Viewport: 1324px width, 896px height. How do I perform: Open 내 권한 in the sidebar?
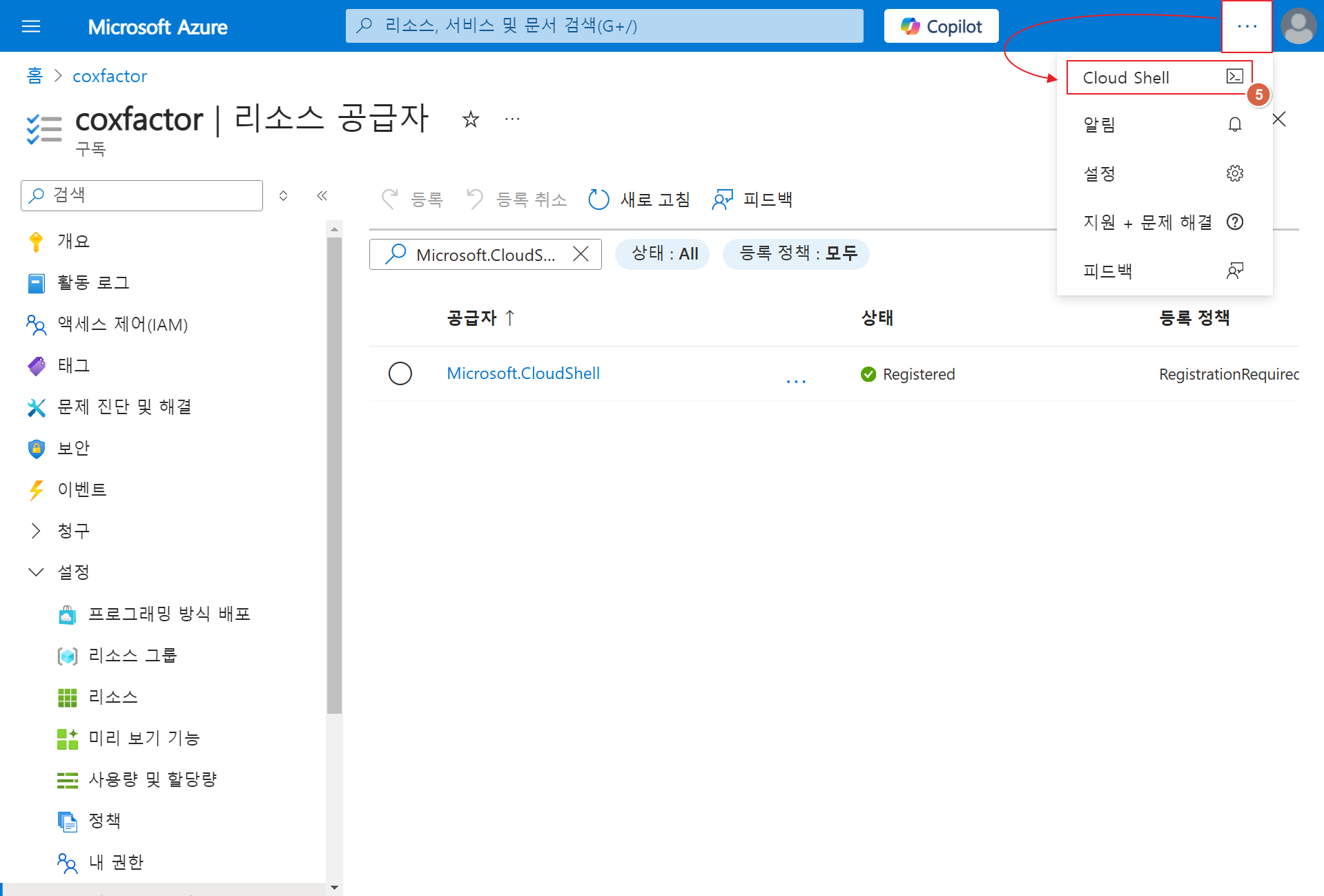coord(115,863)
